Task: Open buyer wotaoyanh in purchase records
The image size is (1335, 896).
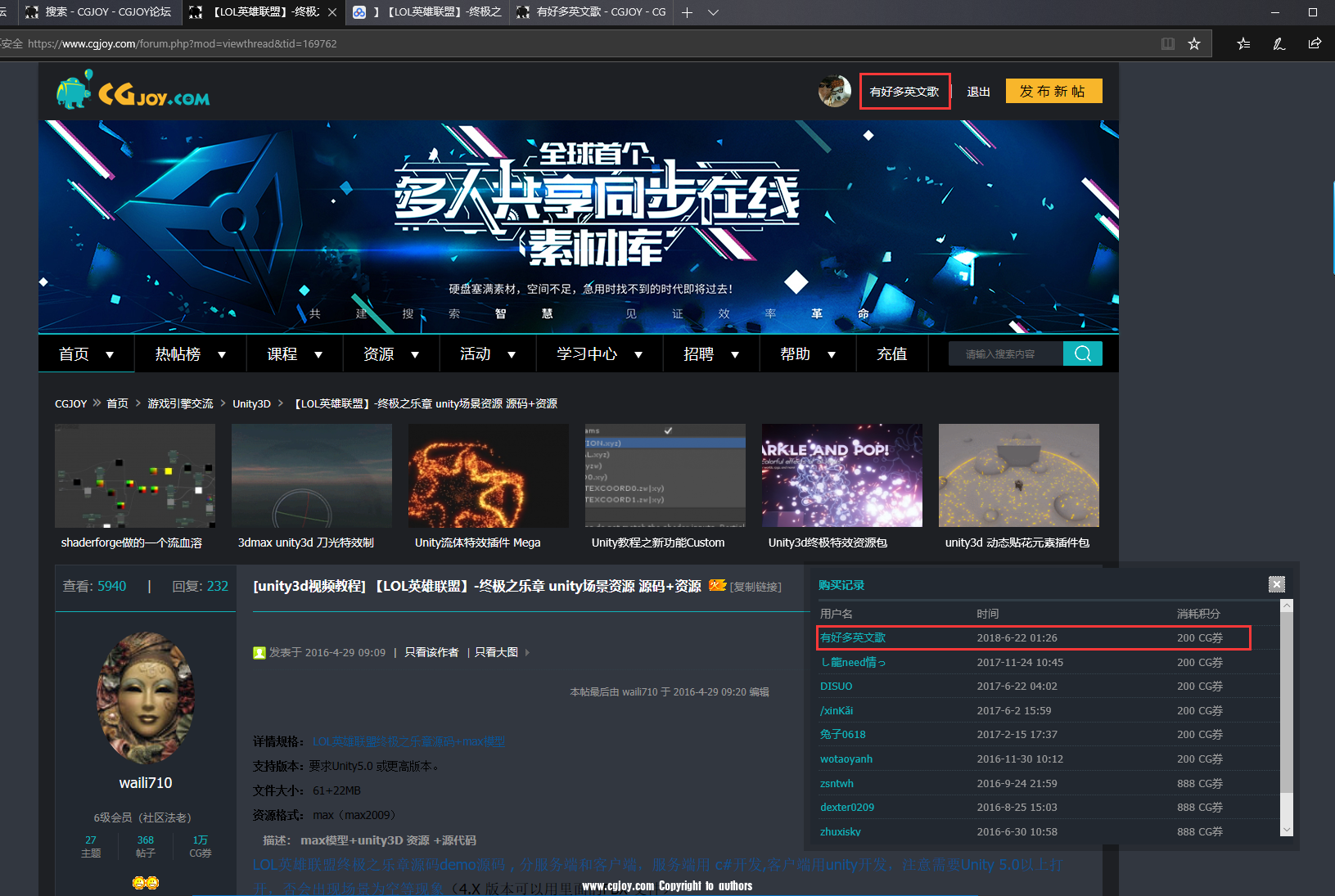Action: [846, 759]
